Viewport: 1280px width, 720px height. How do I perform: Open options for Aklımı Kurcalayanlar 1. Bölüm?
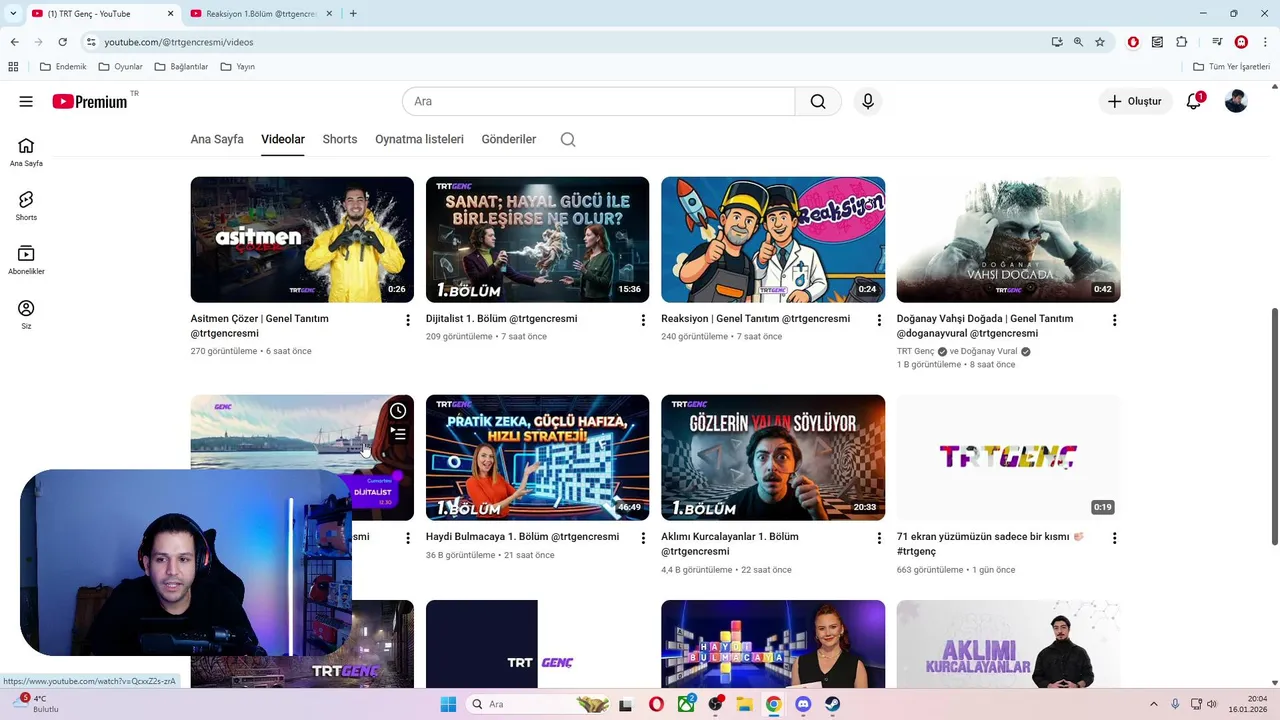pos(878,538)
